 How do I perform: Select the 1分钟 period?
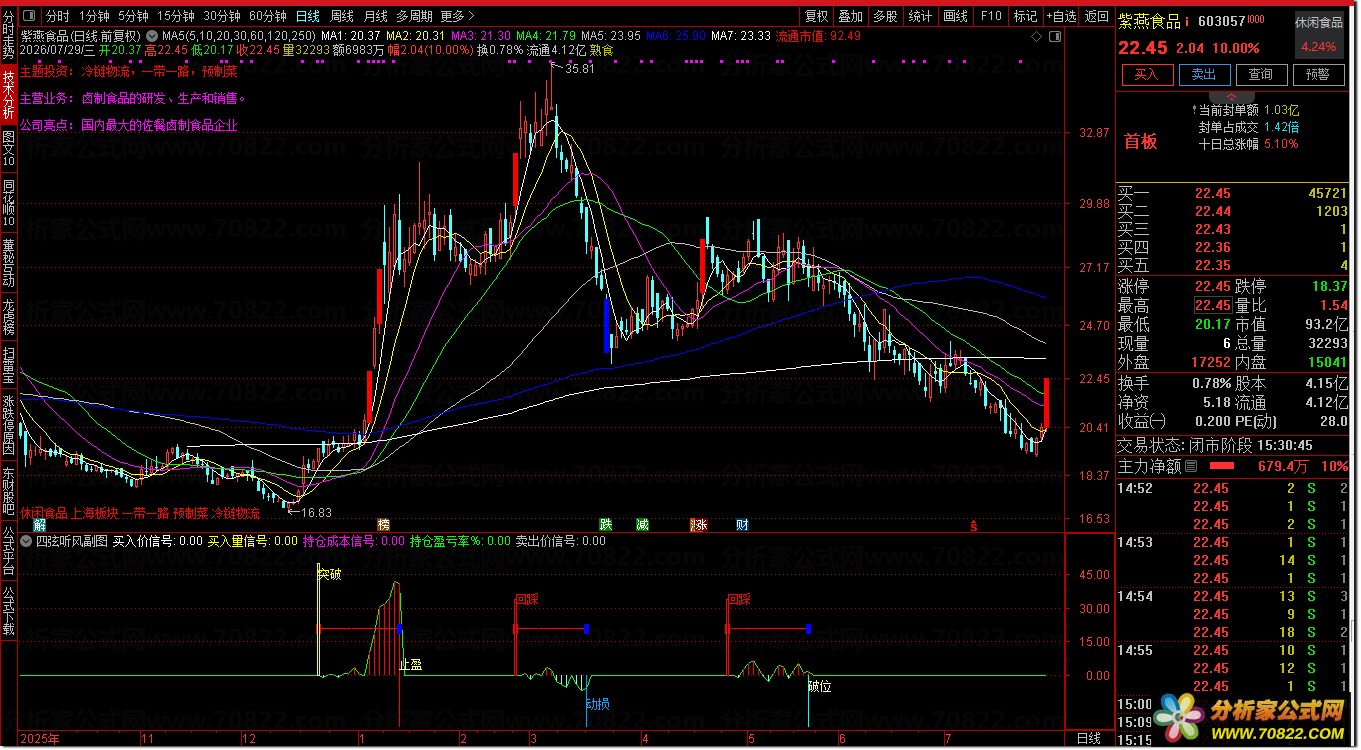94,16
